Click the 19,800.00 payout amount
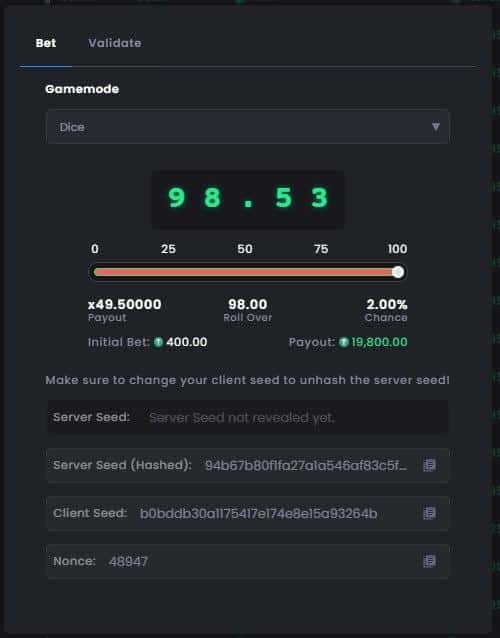The image size is (500, 638). [x=379, y=342]
